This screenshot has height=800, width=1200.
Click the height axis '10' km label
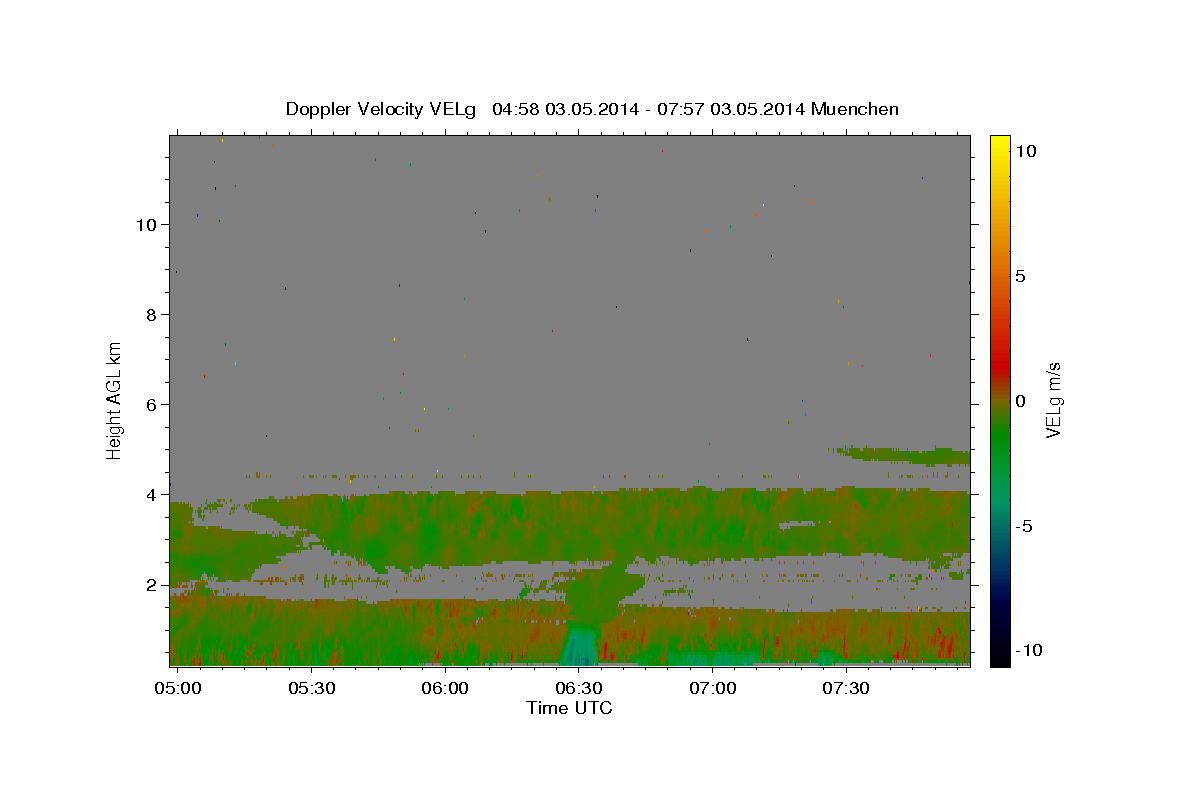147,225
